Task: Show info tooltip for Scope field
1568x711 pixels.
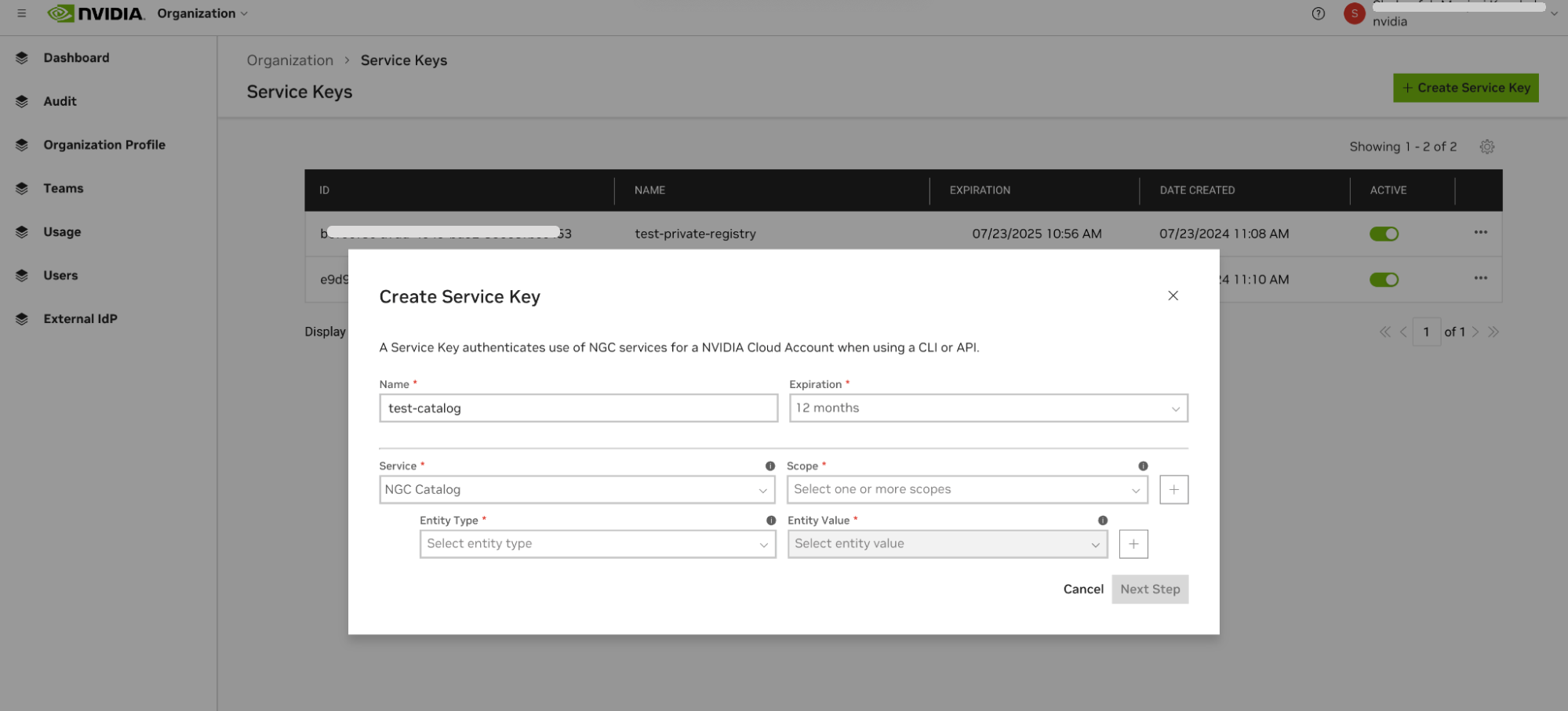Action: (x=1143, y=466)
